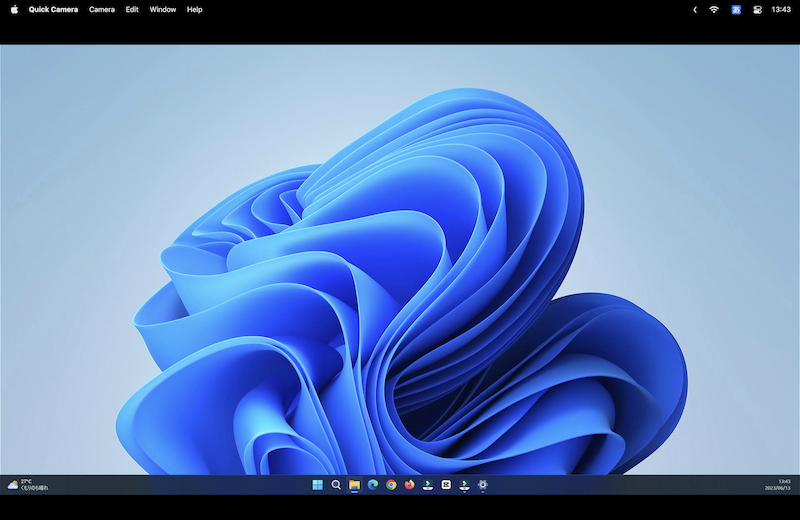Open terminal icon right after Firefox
Screen dimensions: 800x520
coord(428,484)
